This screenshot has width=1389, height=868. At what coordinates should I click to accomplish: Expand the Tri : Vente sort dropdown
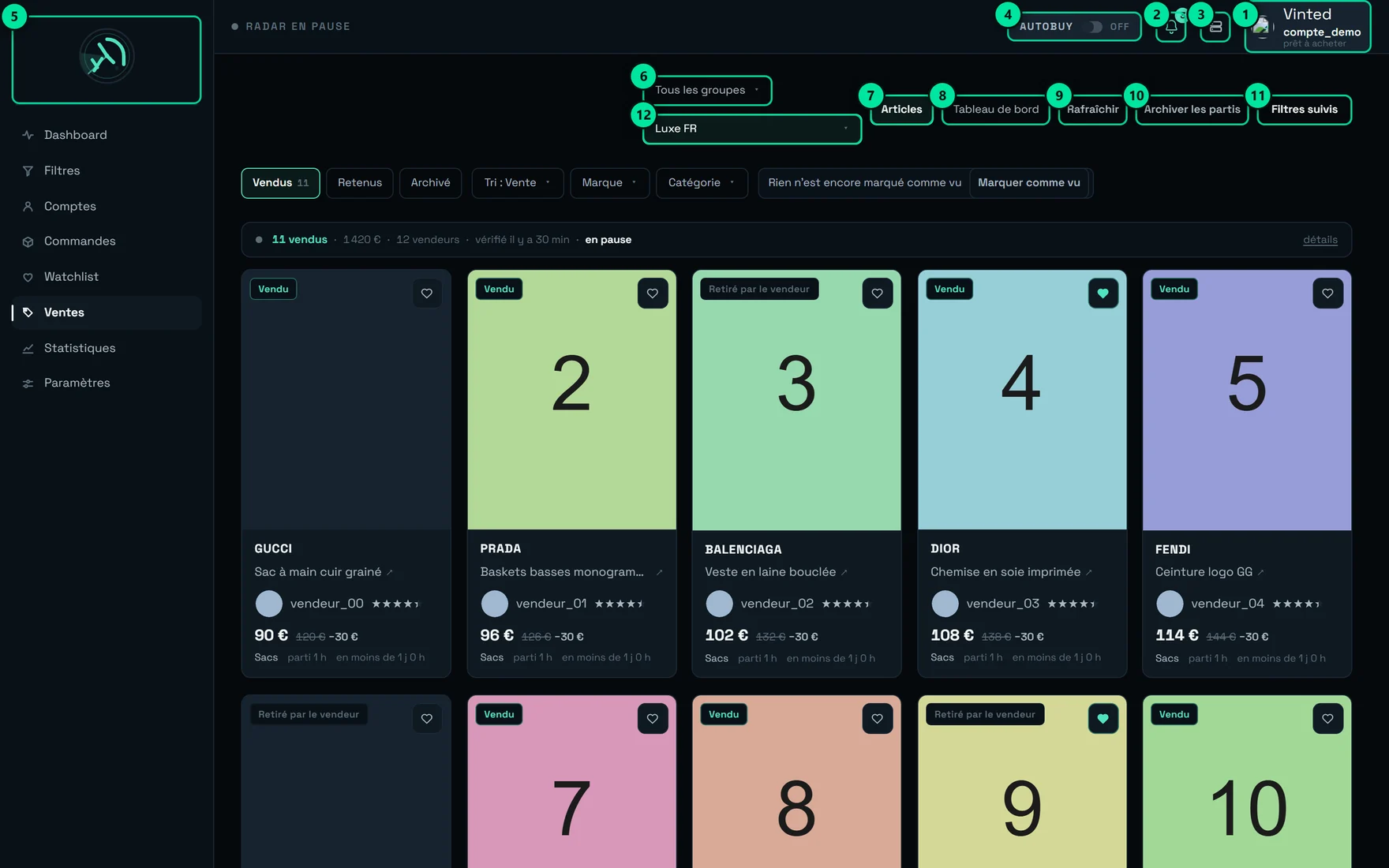coord(518,183)
